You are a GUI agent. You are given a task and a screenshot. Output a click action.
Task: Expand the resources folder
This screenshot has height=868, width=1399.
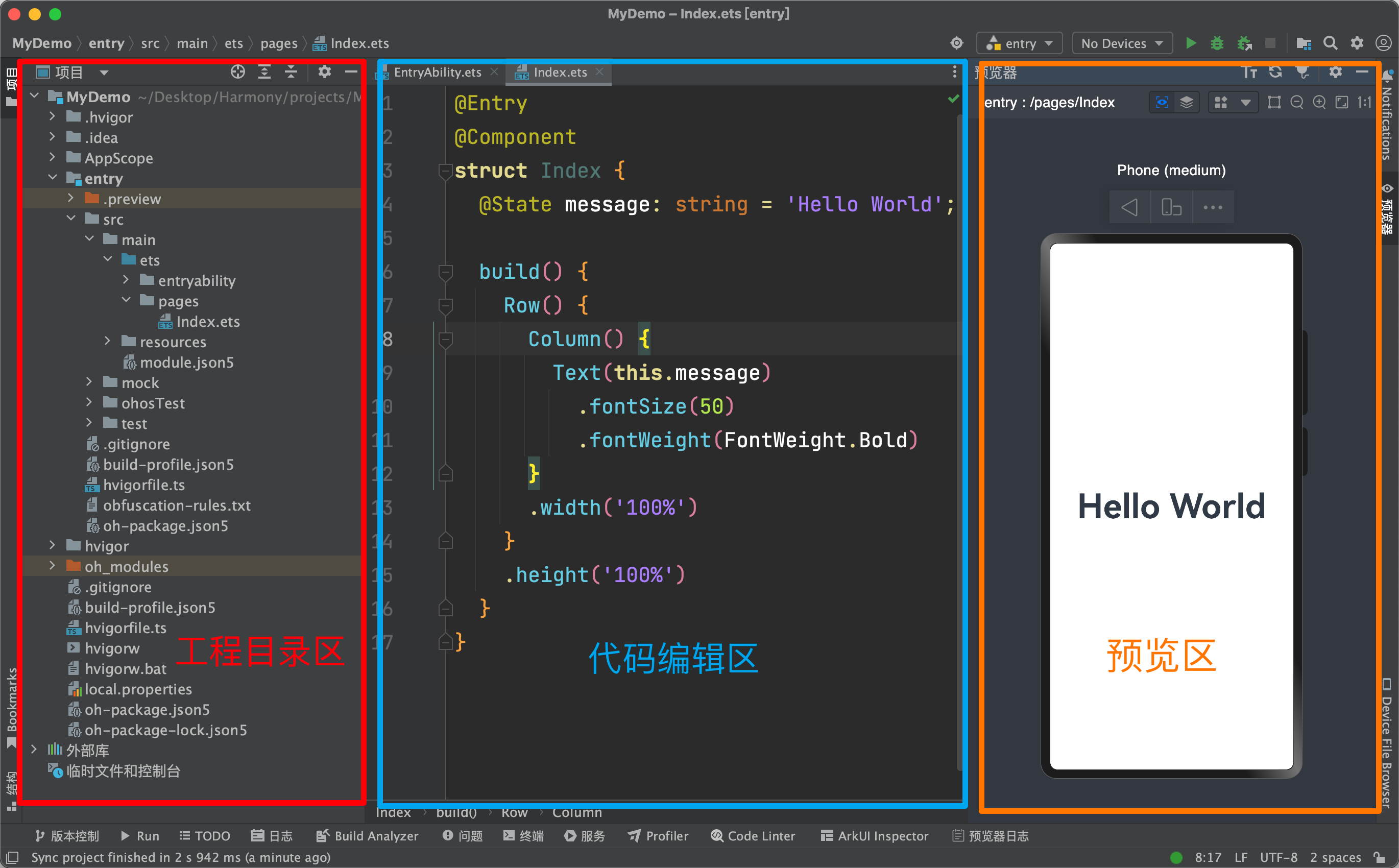[x=107, y=342]
